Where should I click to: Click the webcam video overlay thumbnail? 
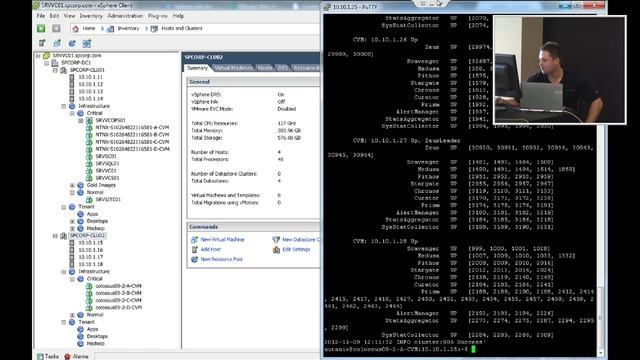point(560,70)
